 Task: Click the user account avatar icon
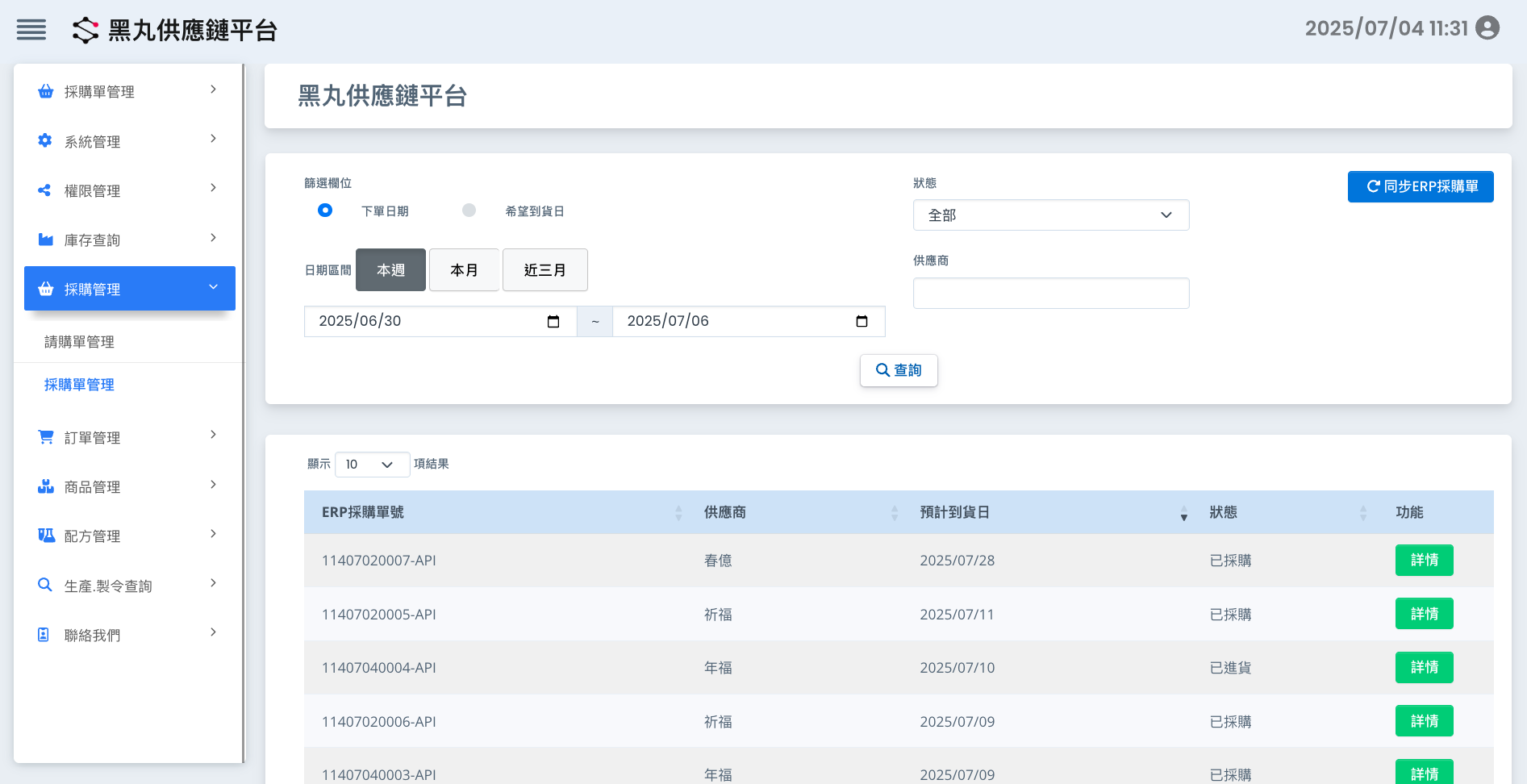click(1487, 28)
